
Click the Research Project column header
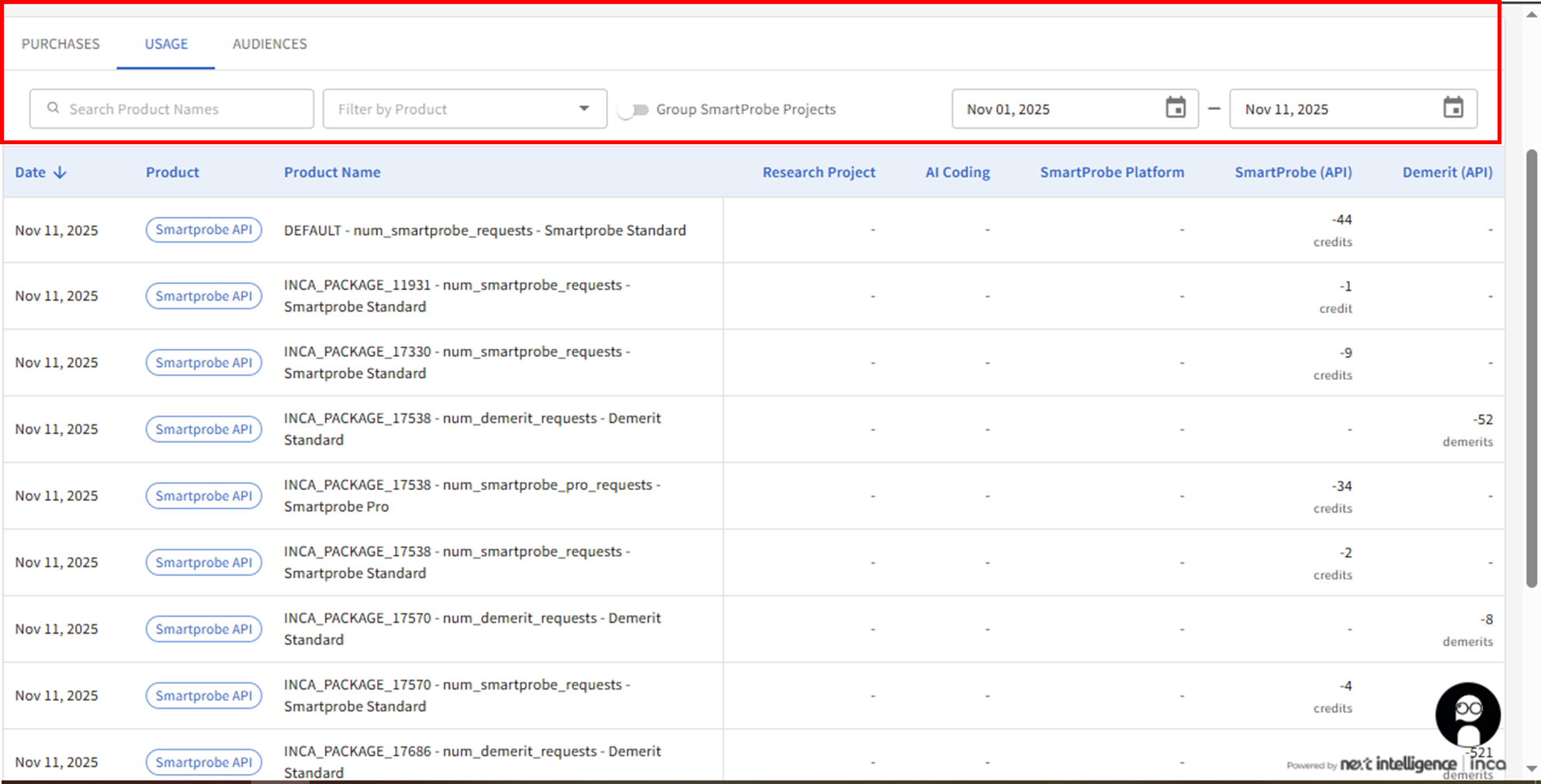pos(819,172)
